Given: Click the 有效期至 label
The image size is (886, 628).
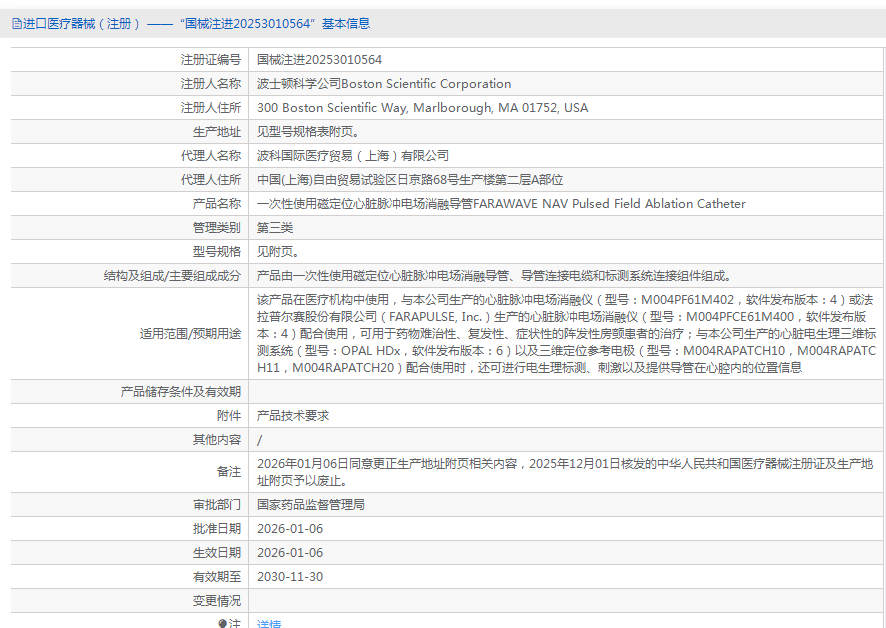Looking at the screenshot, I should click(217, 577).
